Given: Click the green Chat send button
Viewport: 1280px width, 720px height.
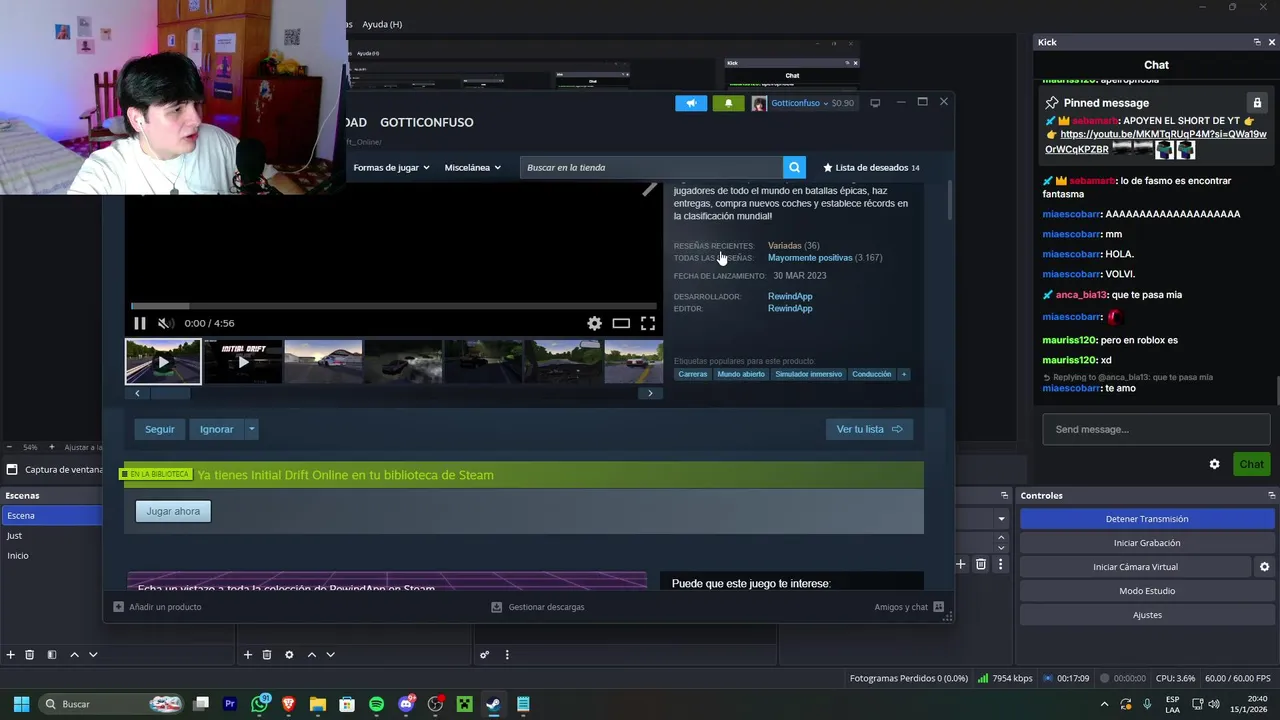Looking at the screenshot, I should click(x=1252, y=464).
